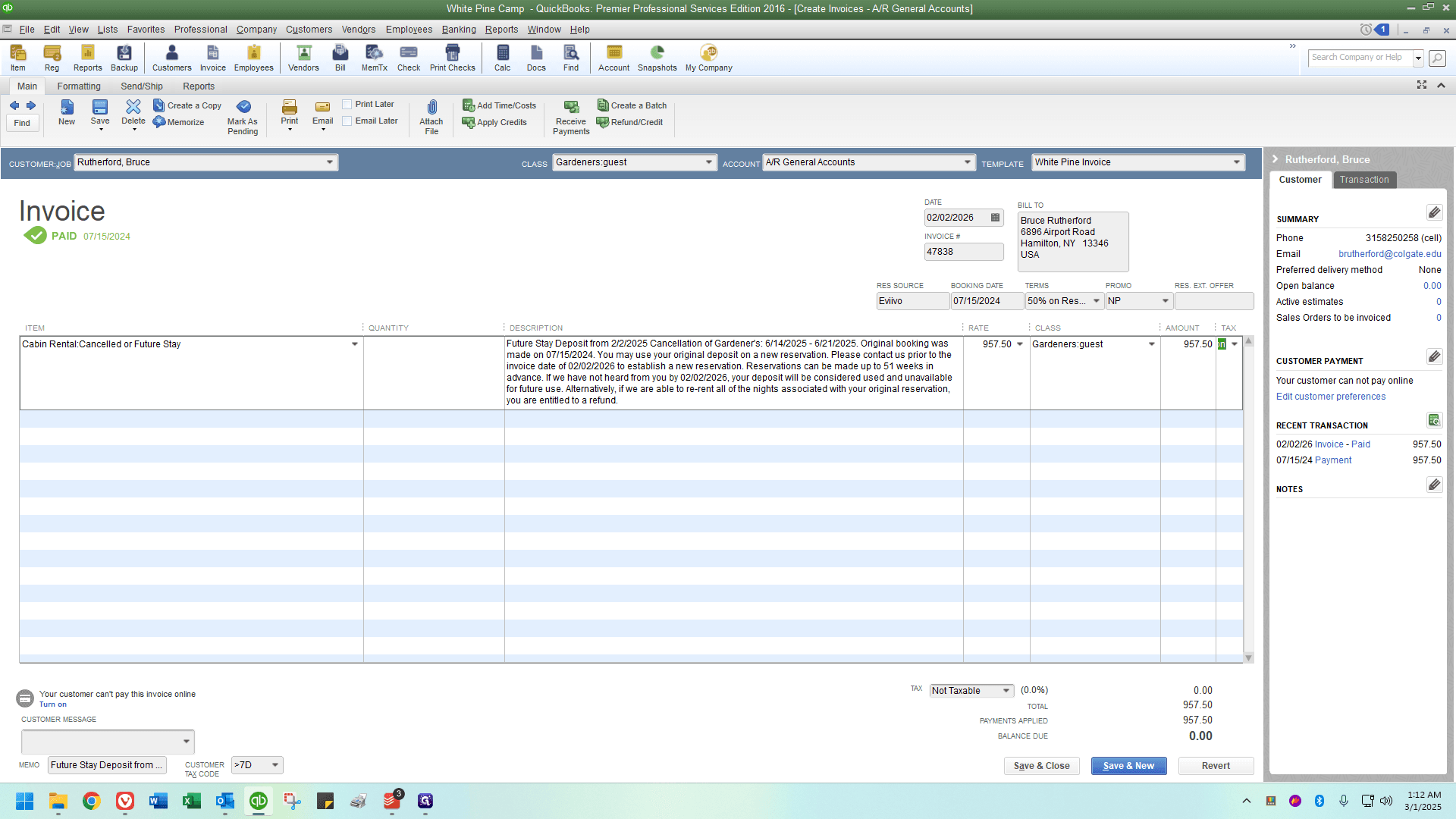Open the Tax Not Taxable dropdown
This screenshot has height=819, width=1456.
1006,691
